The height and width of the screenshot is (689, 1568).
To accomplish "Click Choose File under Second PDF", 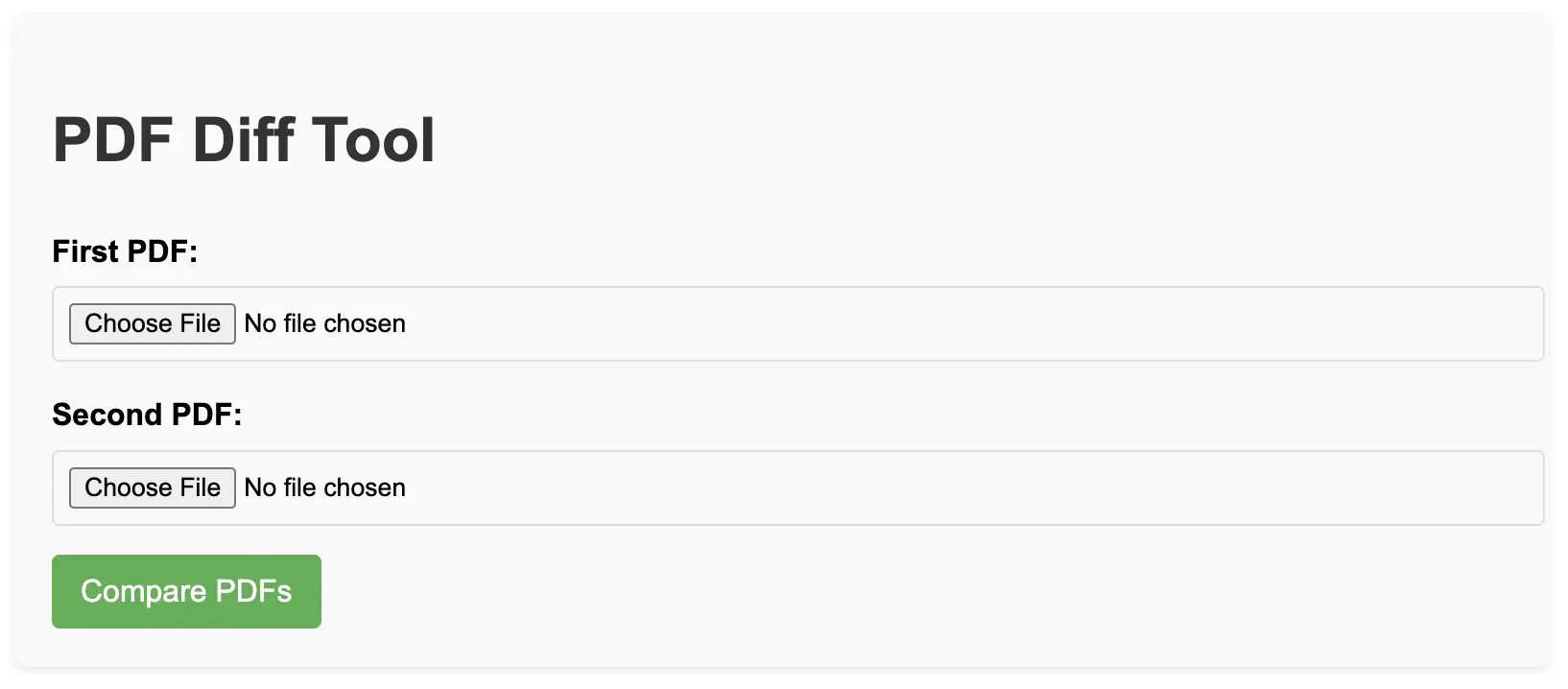I will (153, 487).
